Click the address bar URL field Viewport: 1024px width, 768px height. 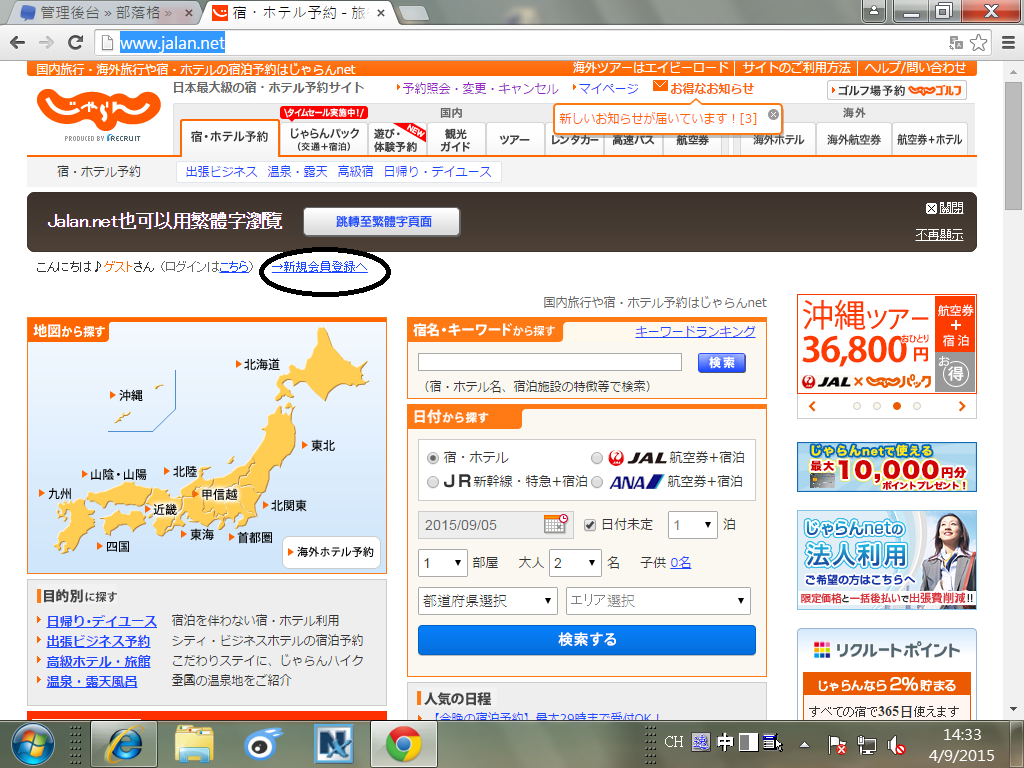coord(522,43)
